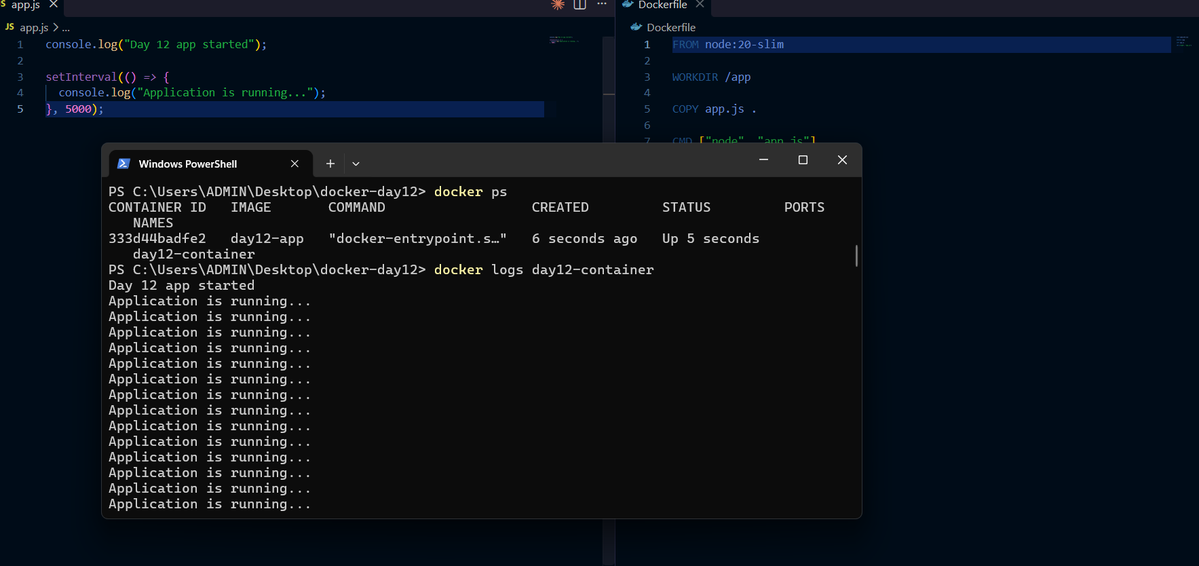The height and width of the screenshot is (566, 1199).
Task: Click line number 3 in Dockerfile
Action: (x=647, y=77)
